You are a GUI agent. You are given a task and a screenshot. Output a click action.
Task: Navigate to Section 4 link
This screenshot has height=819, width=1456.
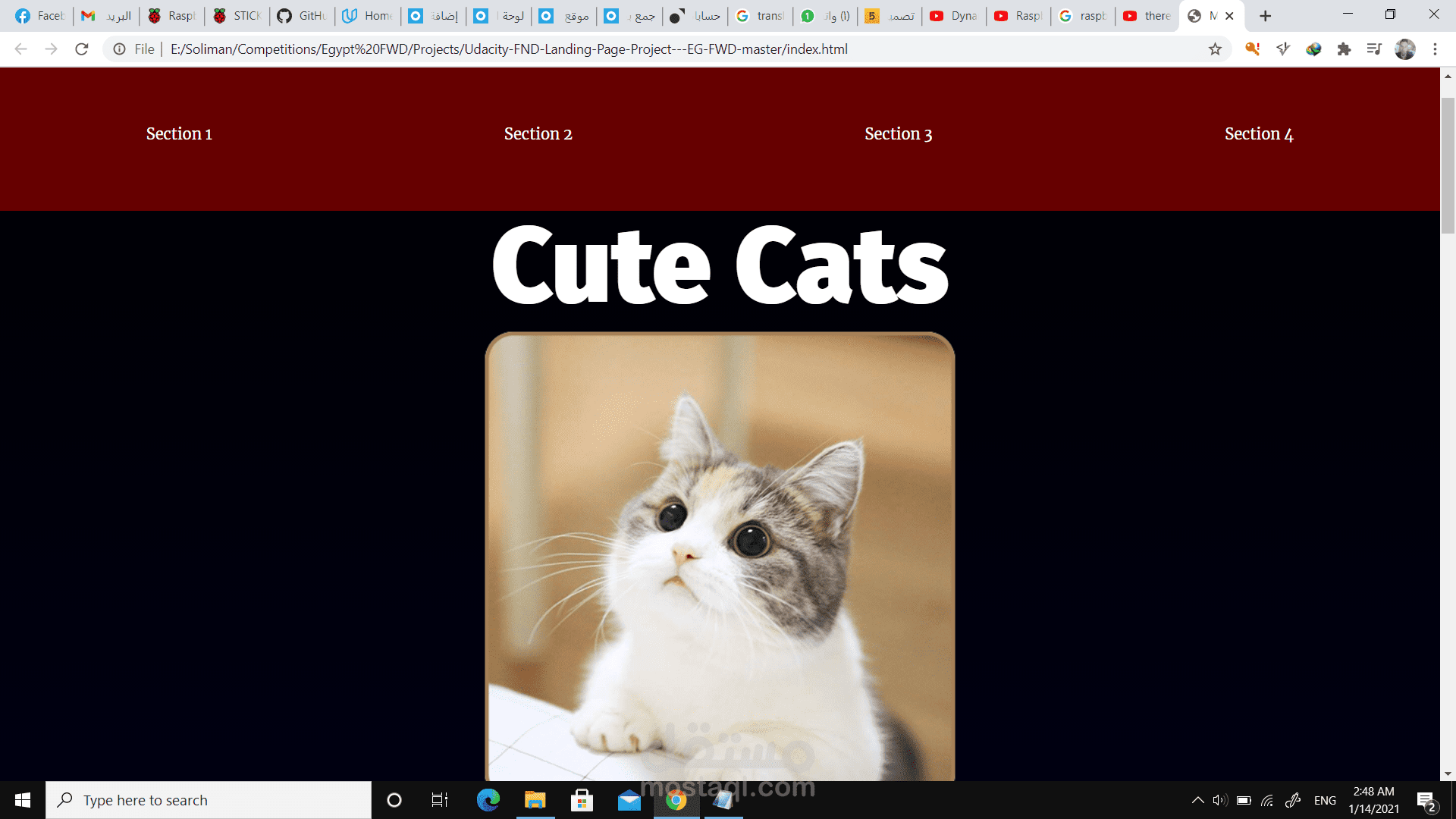(x=1258, y=134)
